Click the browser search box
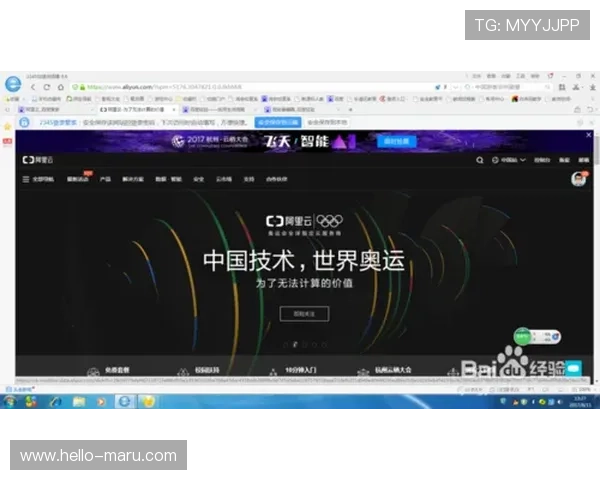This screenshot has width=600, height=480. click(507, 87)
